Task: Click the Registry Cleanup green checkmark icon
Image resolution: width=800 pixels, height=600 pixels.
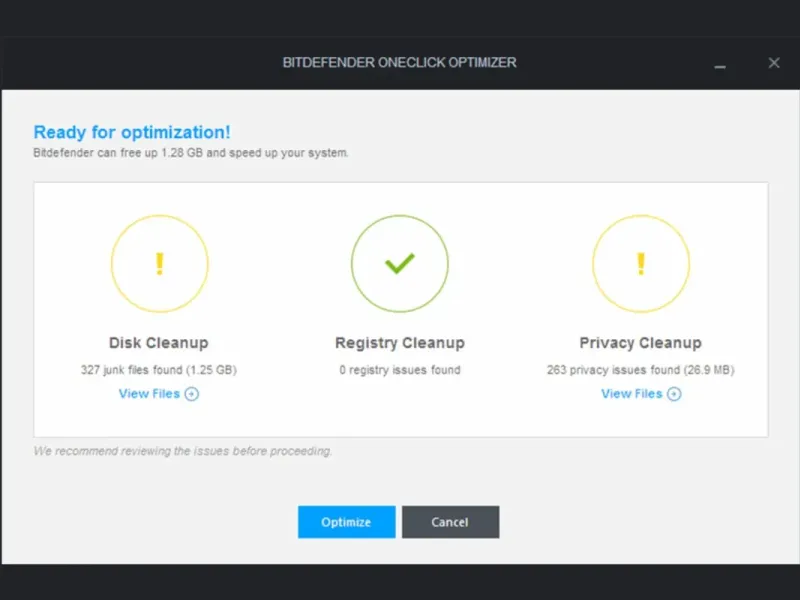Action: coord(400,264)
